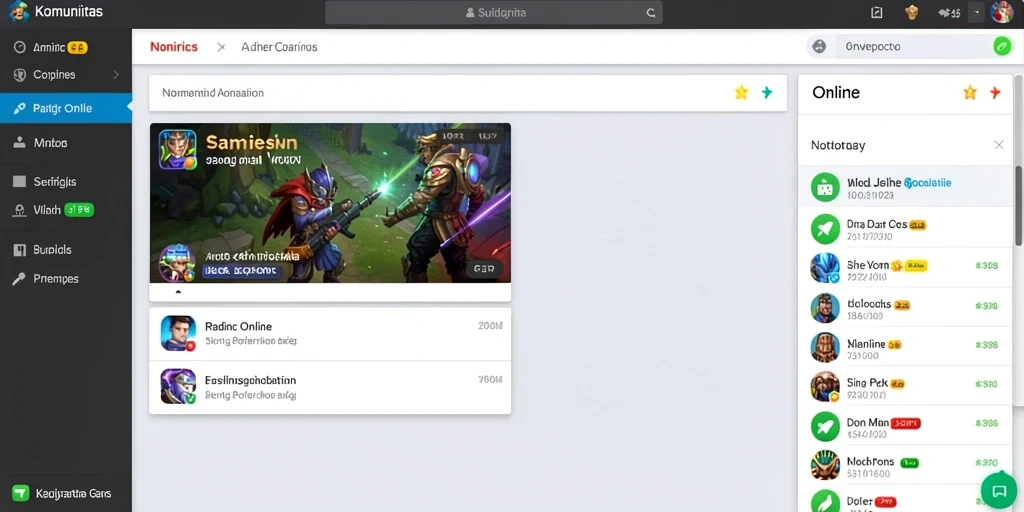Click the Mntos person icon

(20, 142)
